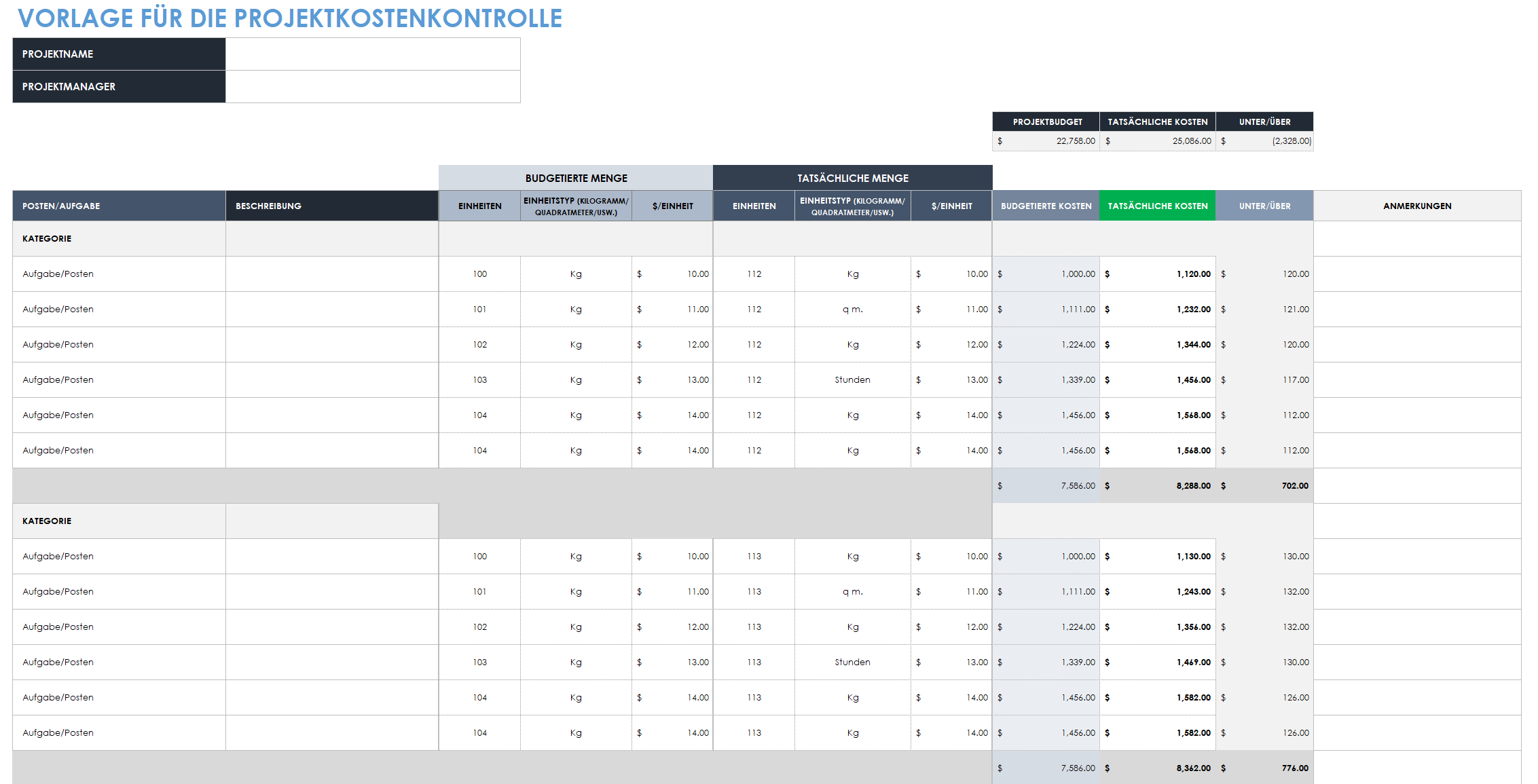
Task: Click 'Stunden' unit type in first category
Action: click(x=853, y=380)
